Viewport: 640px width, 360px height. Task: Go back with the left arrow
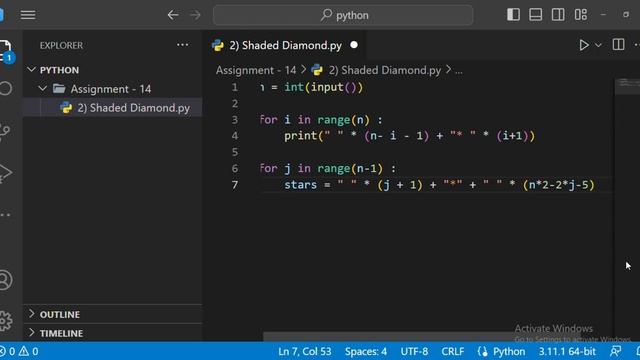(x=173, y=15)
